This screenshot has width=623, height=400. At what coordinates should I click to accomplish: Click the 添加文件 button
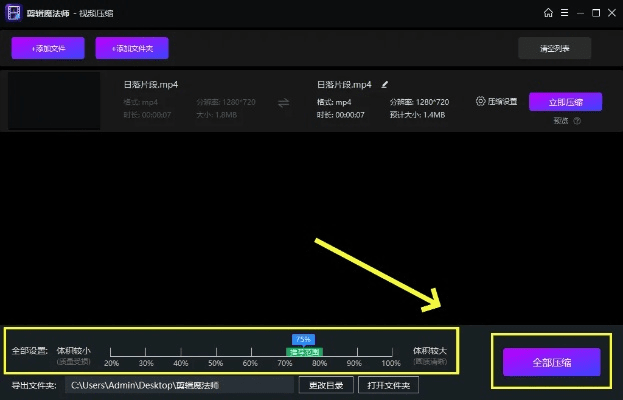48,48
